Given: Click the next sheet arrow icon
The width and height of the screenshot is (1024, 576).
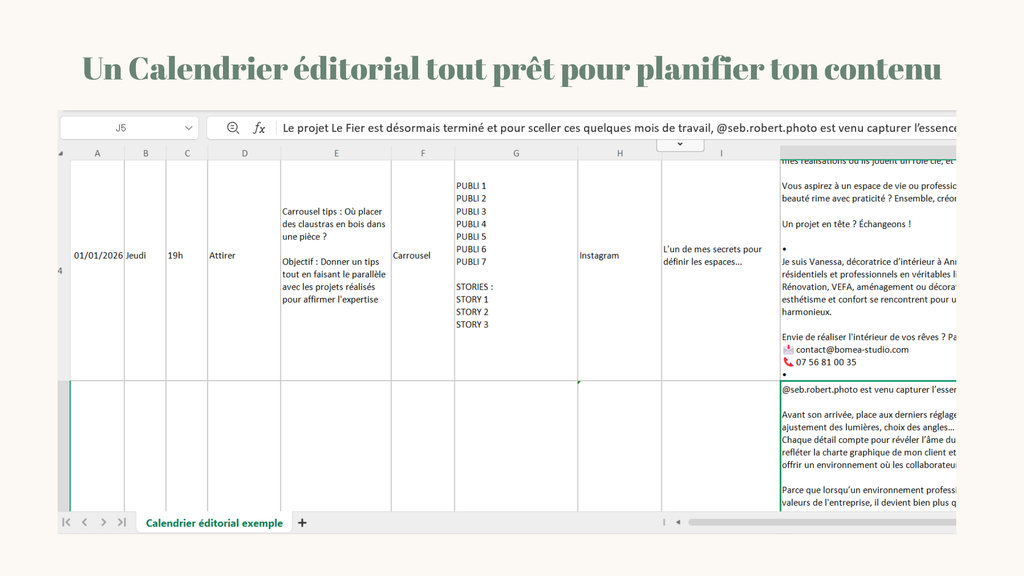Looking at the screenshot, I should pyautogui.click(x=103, y=522).
